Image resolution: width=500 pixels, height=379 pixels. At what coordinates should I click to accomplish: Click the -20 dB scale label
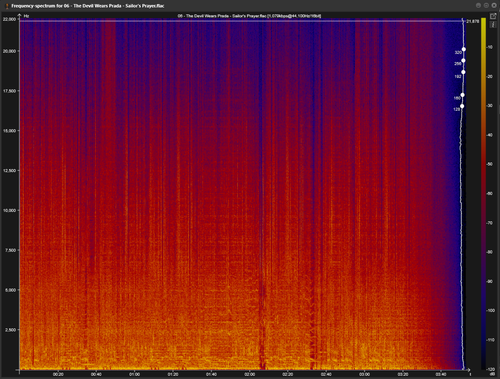point(490,77)
